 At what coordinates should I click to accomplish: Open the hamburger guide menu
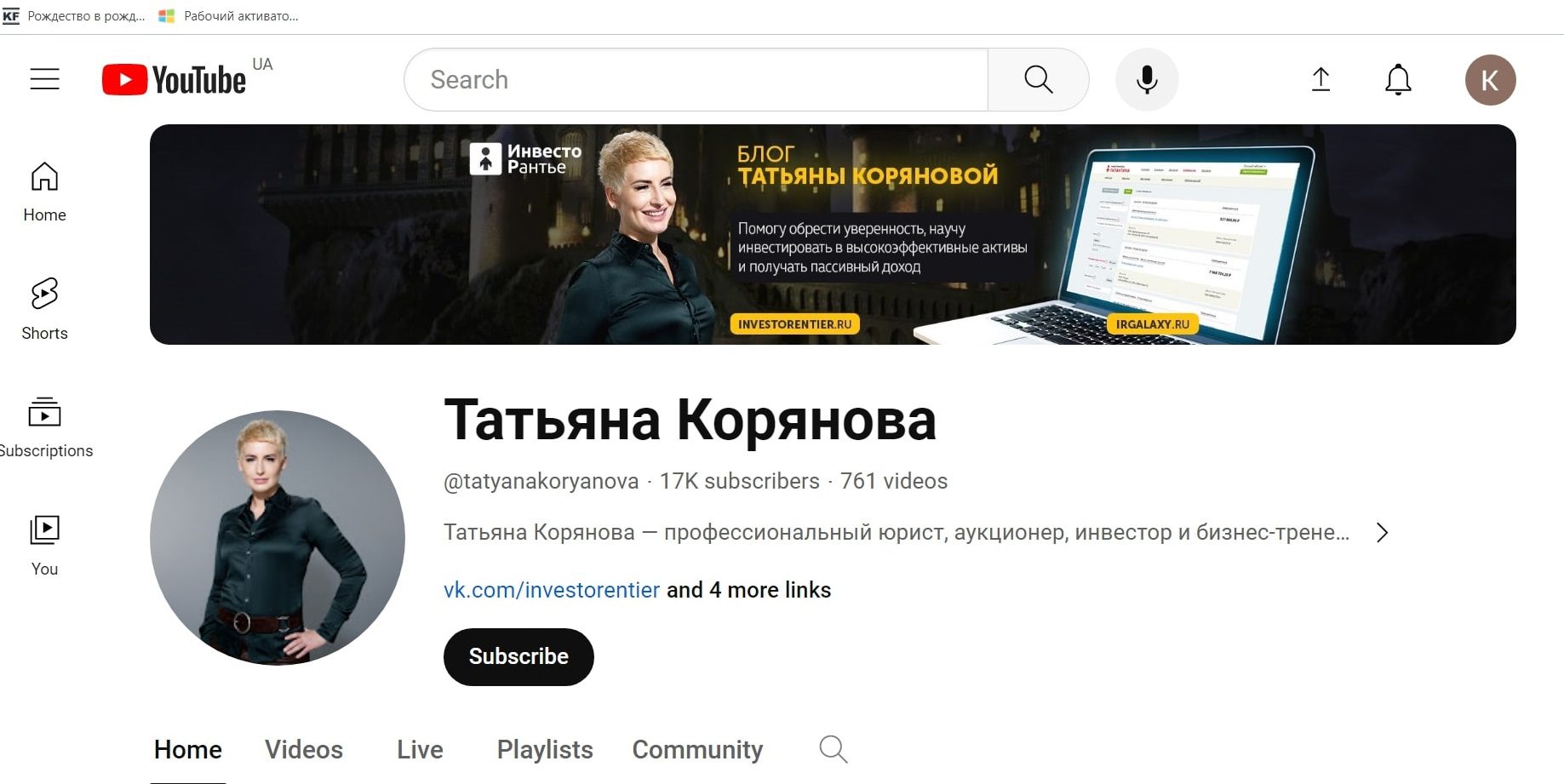(x=44, y=79)
